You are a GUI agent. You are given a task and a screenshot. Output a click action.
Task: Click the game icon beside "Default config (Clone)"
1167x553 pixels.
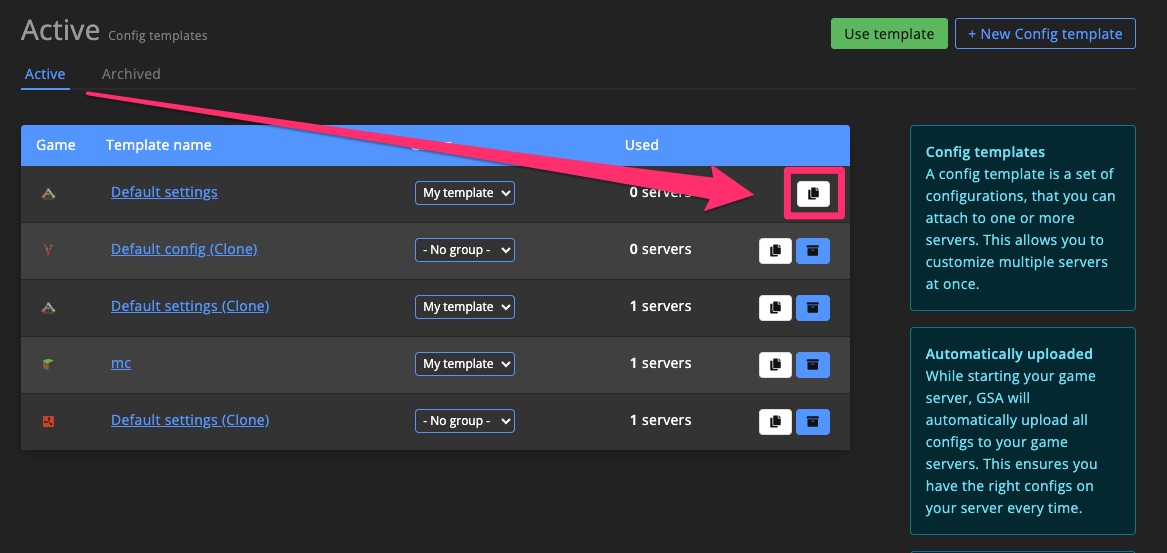click(48, 250)
